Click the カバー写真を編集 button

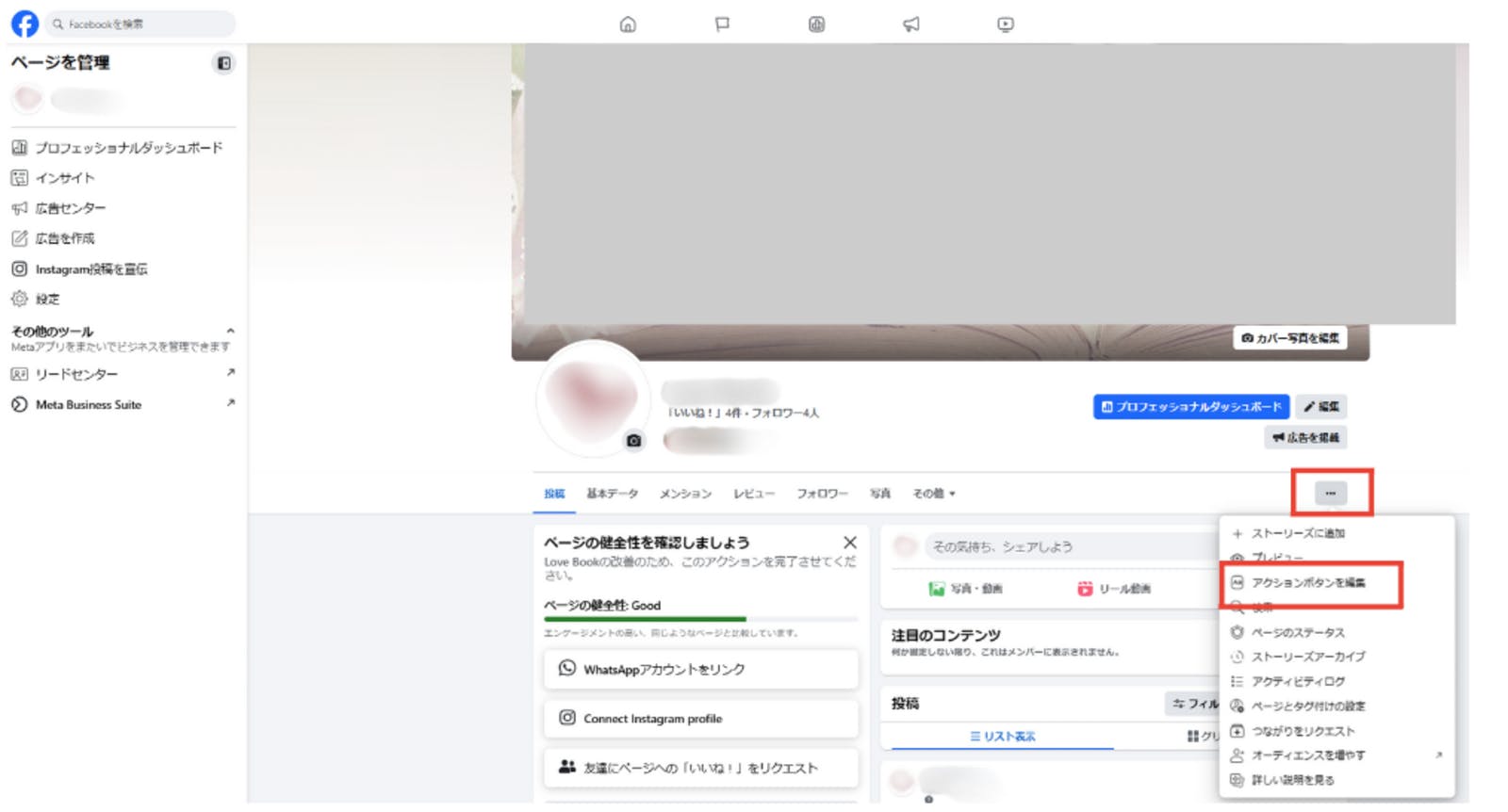click(1289, 337)
